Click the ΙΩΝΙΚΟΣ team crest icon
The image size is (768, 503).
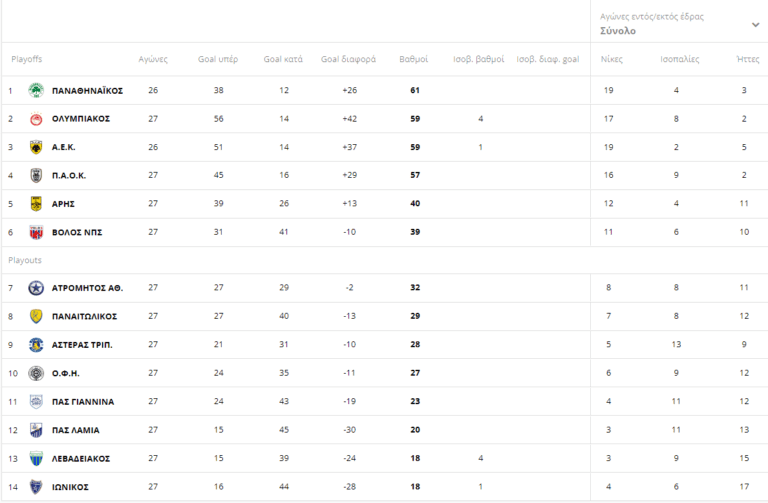[x=36, y=487]
